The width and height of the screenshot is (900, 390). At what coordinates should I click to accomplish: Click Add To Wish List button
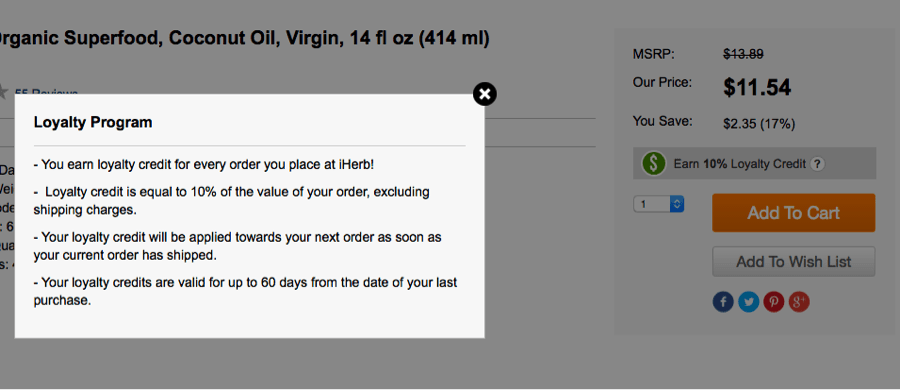coord(794,262)
